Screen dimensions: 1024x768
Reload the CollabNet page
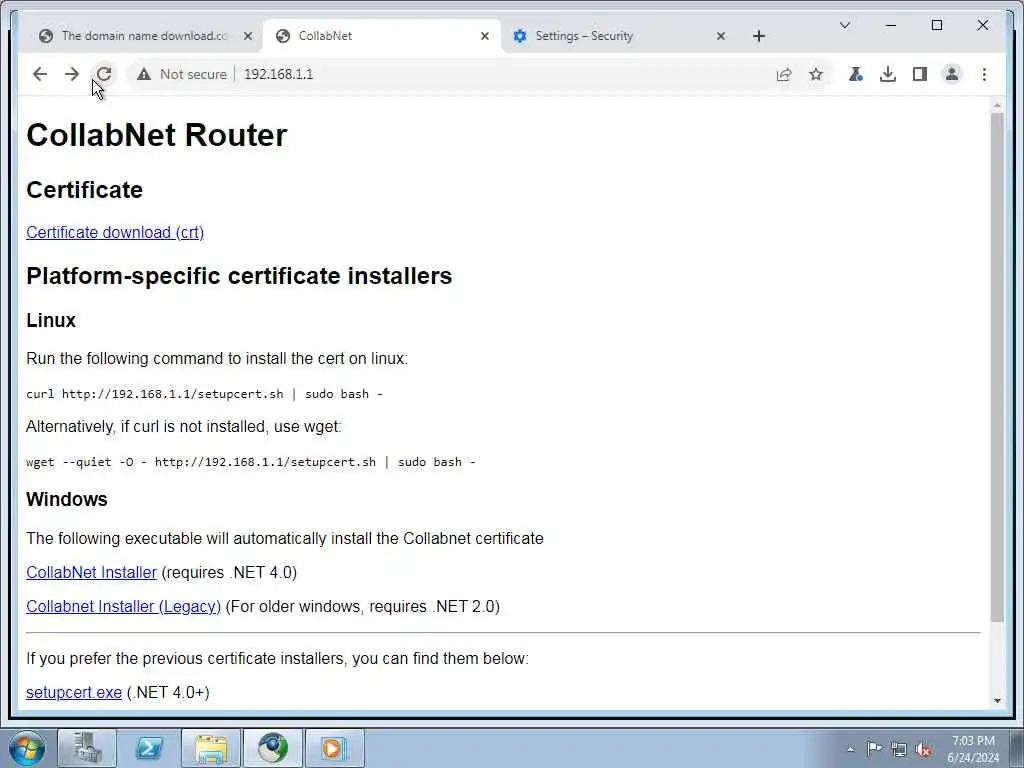click(104, 74)
